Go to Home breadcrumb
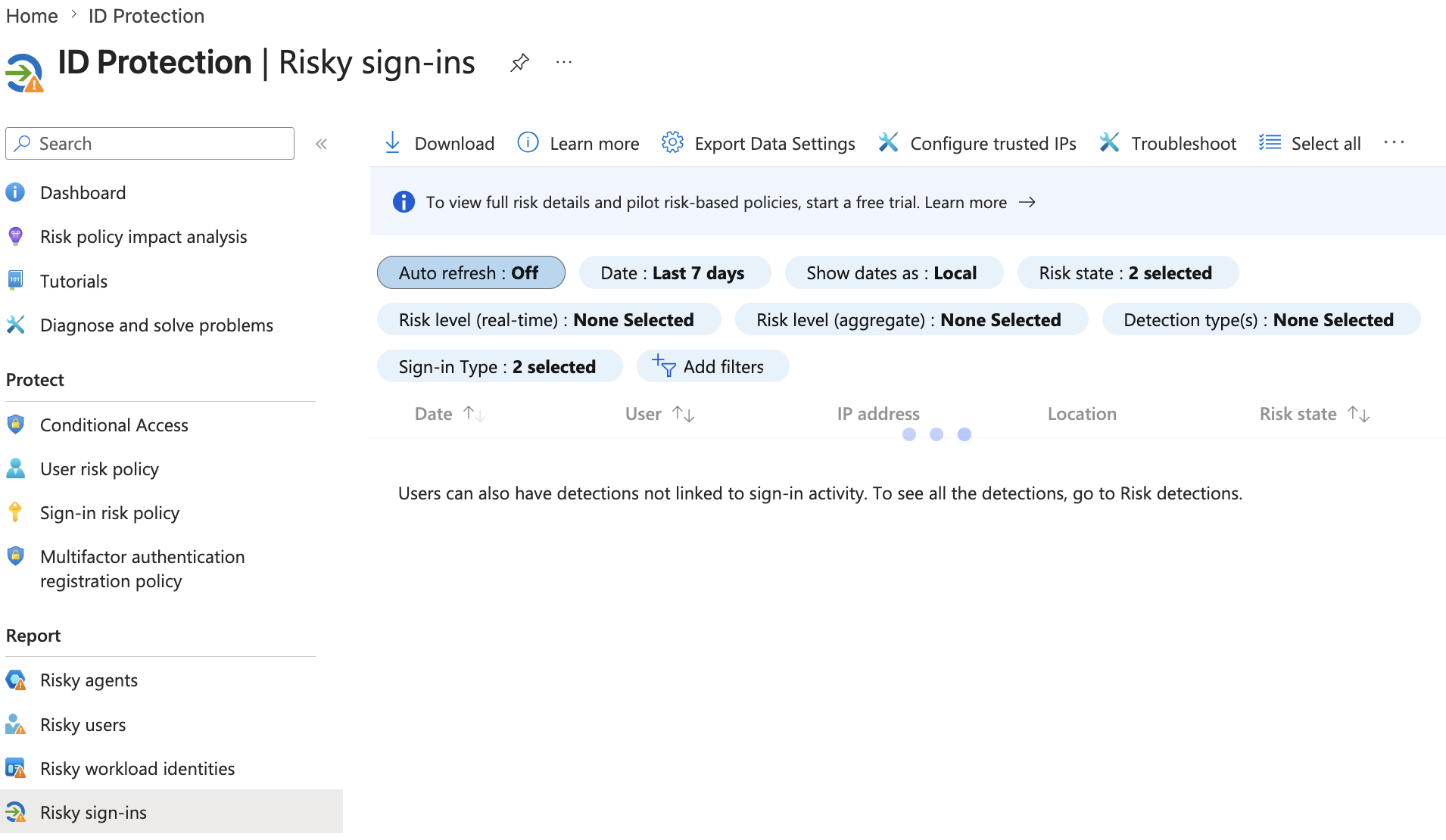This screenshot has height=840, width=1446. [32, 16]
